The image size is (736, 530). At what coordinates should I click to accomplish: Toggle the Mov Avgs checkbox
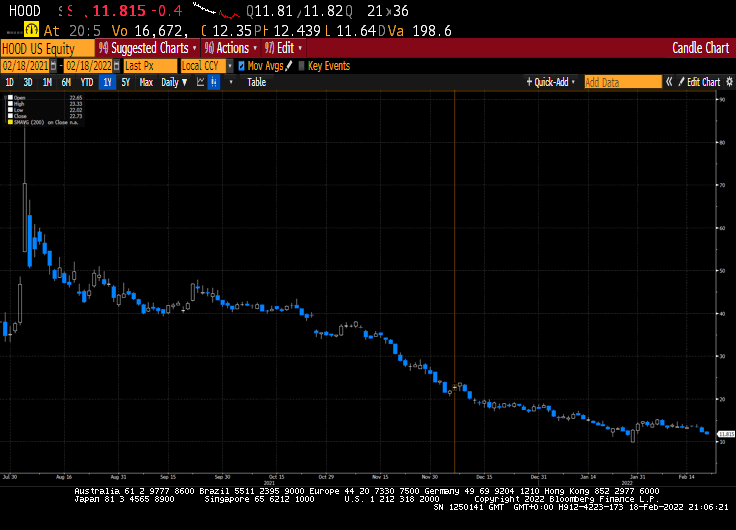[x=241, y=66]
